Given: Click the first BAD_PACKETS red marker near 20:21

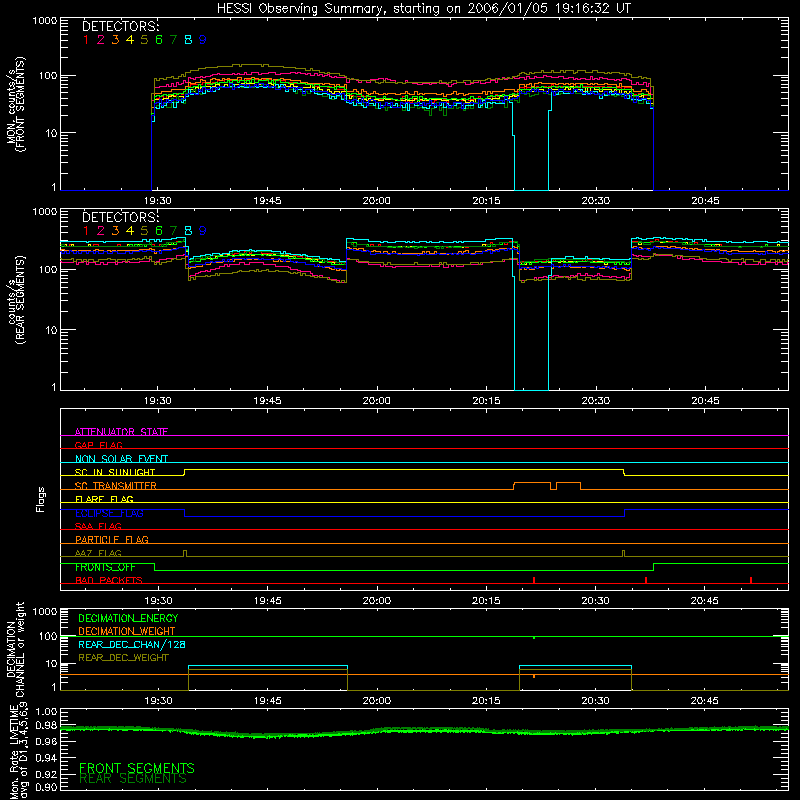Looking at the screenshot, I should click(x=534, y=580).
